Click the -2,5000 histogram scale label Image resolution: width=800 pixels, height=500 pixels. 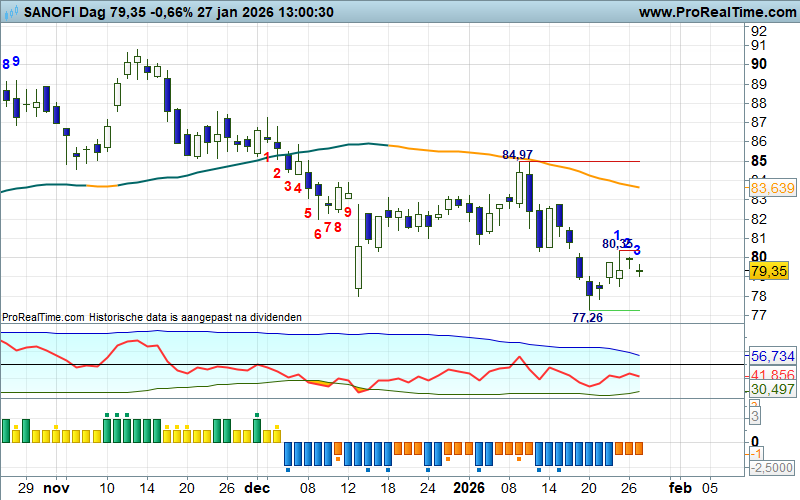tap(773, 468)
